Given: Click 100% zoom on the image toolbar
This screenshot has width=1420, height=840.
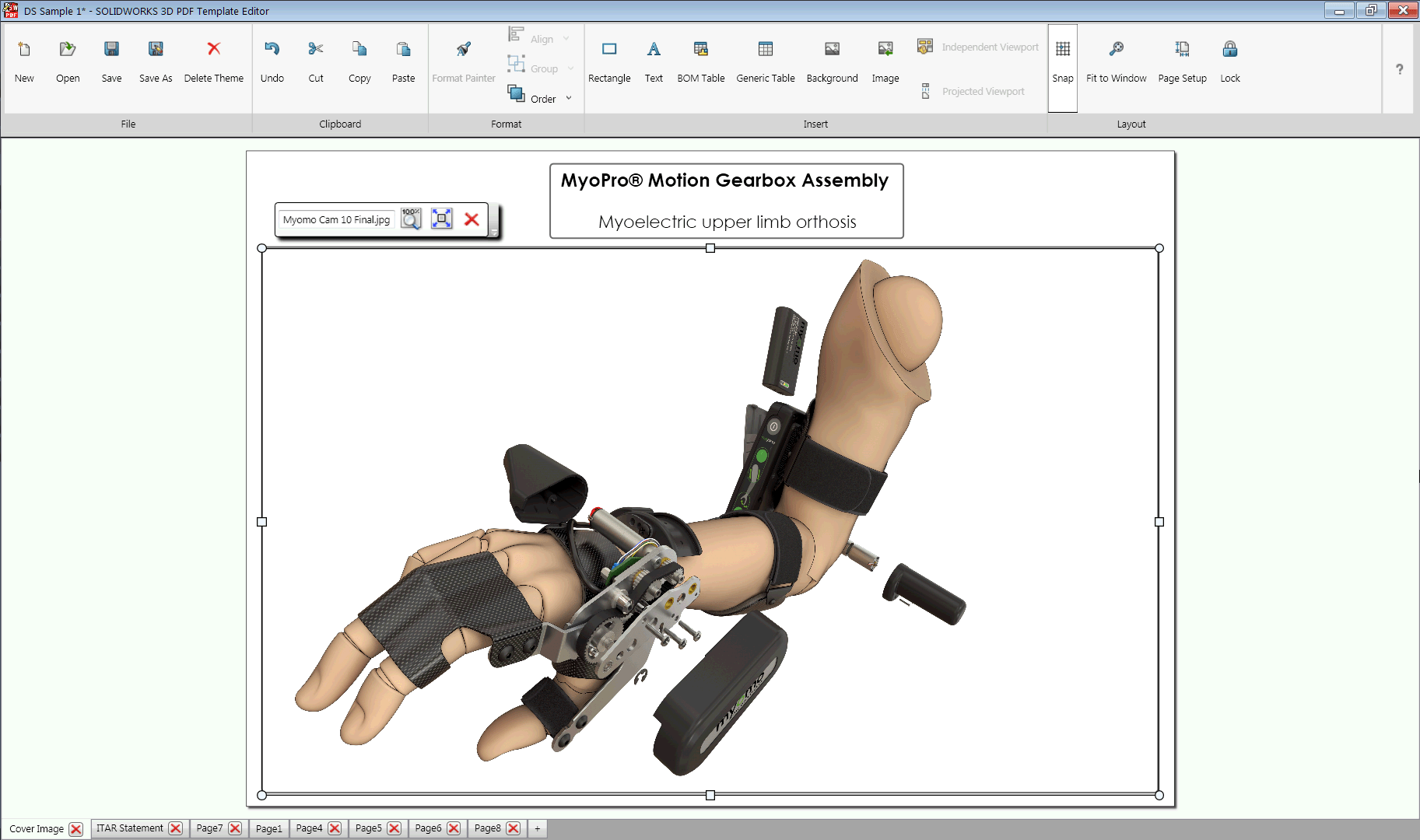Looking at the screenshot, I should (x=410, y=219).
